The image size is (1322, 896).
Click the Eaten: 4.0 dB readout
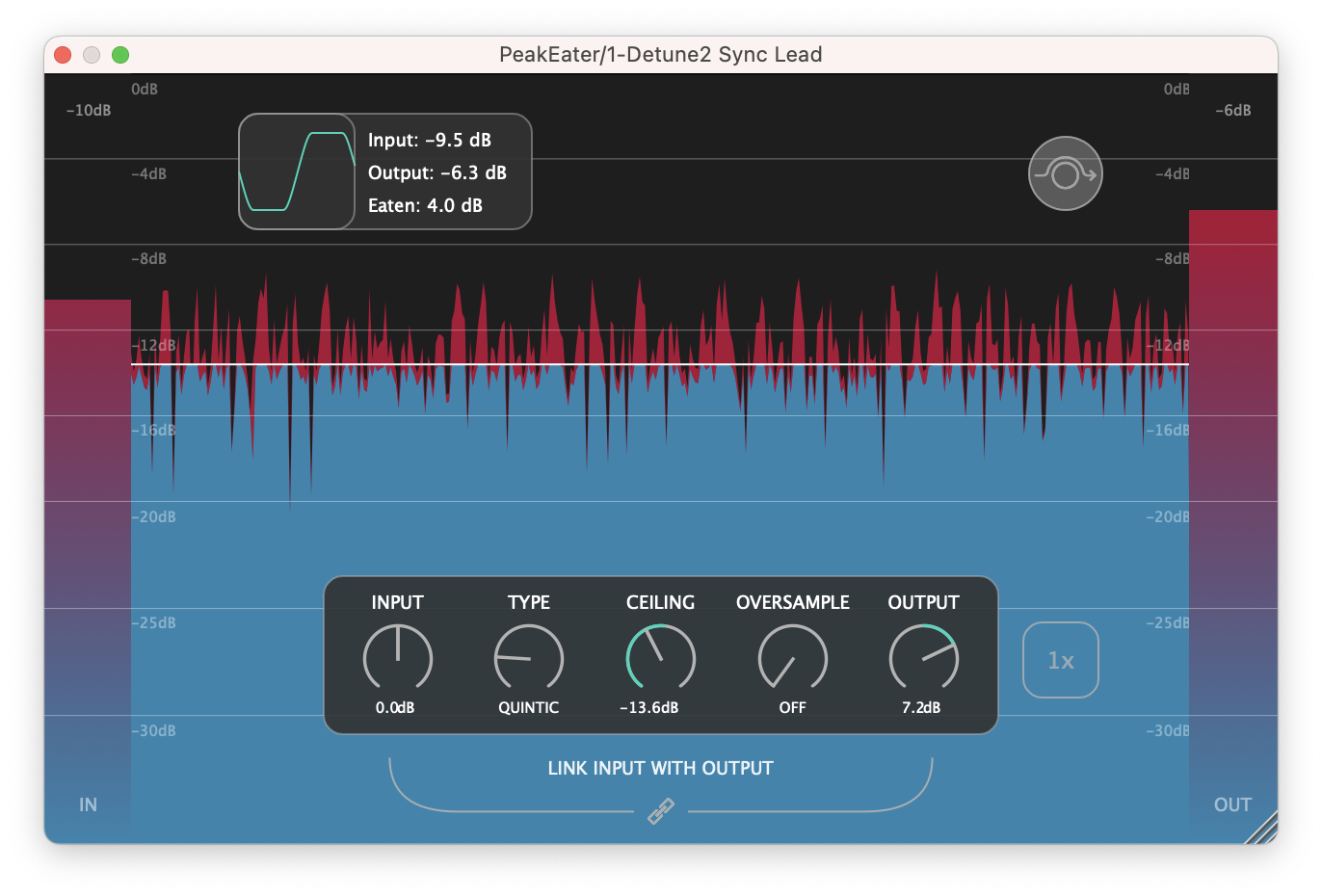tap(425, 205)
